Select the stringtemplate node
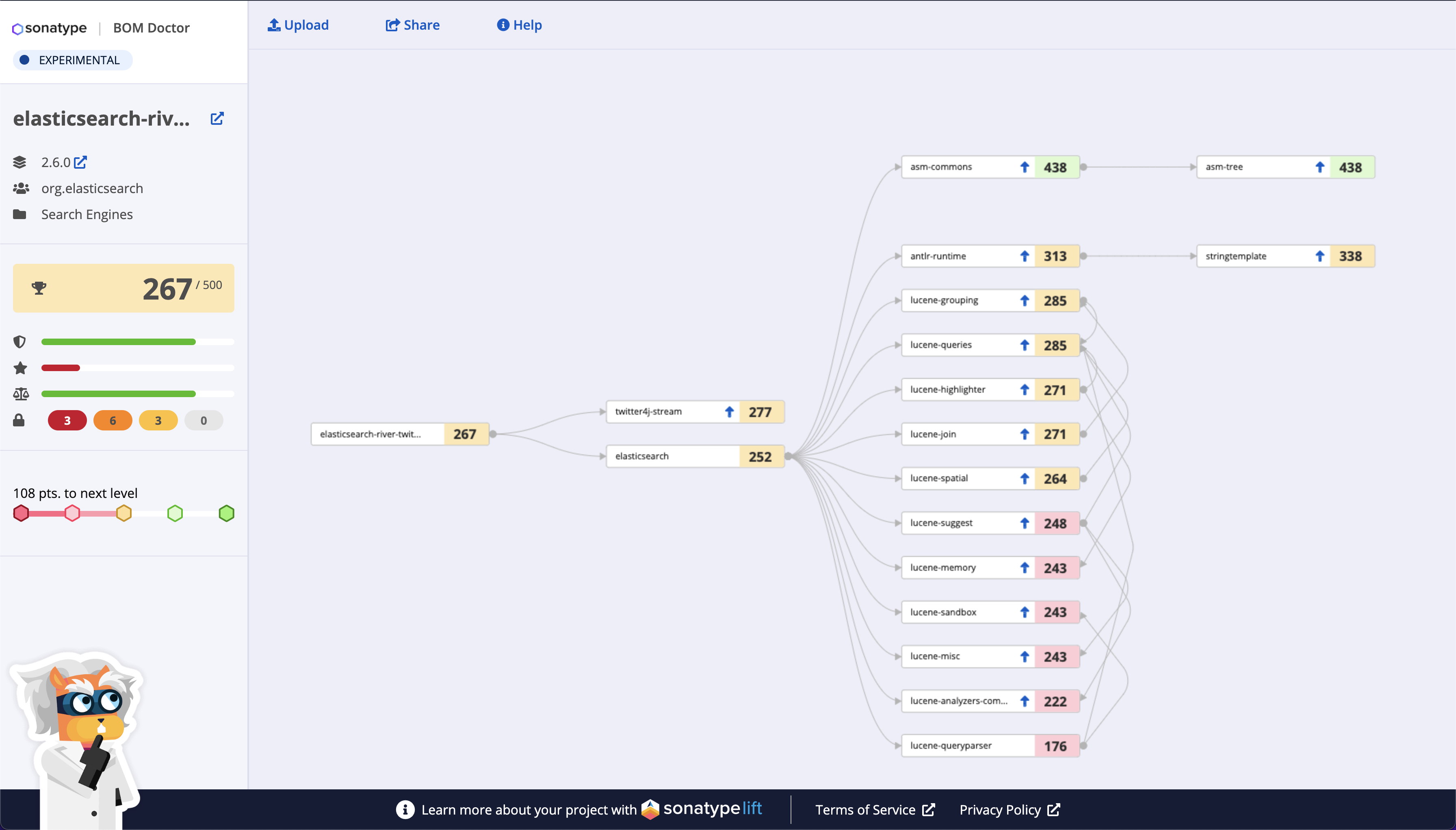This screenshot has height=830, width=1456. [x=1286, y=256]
